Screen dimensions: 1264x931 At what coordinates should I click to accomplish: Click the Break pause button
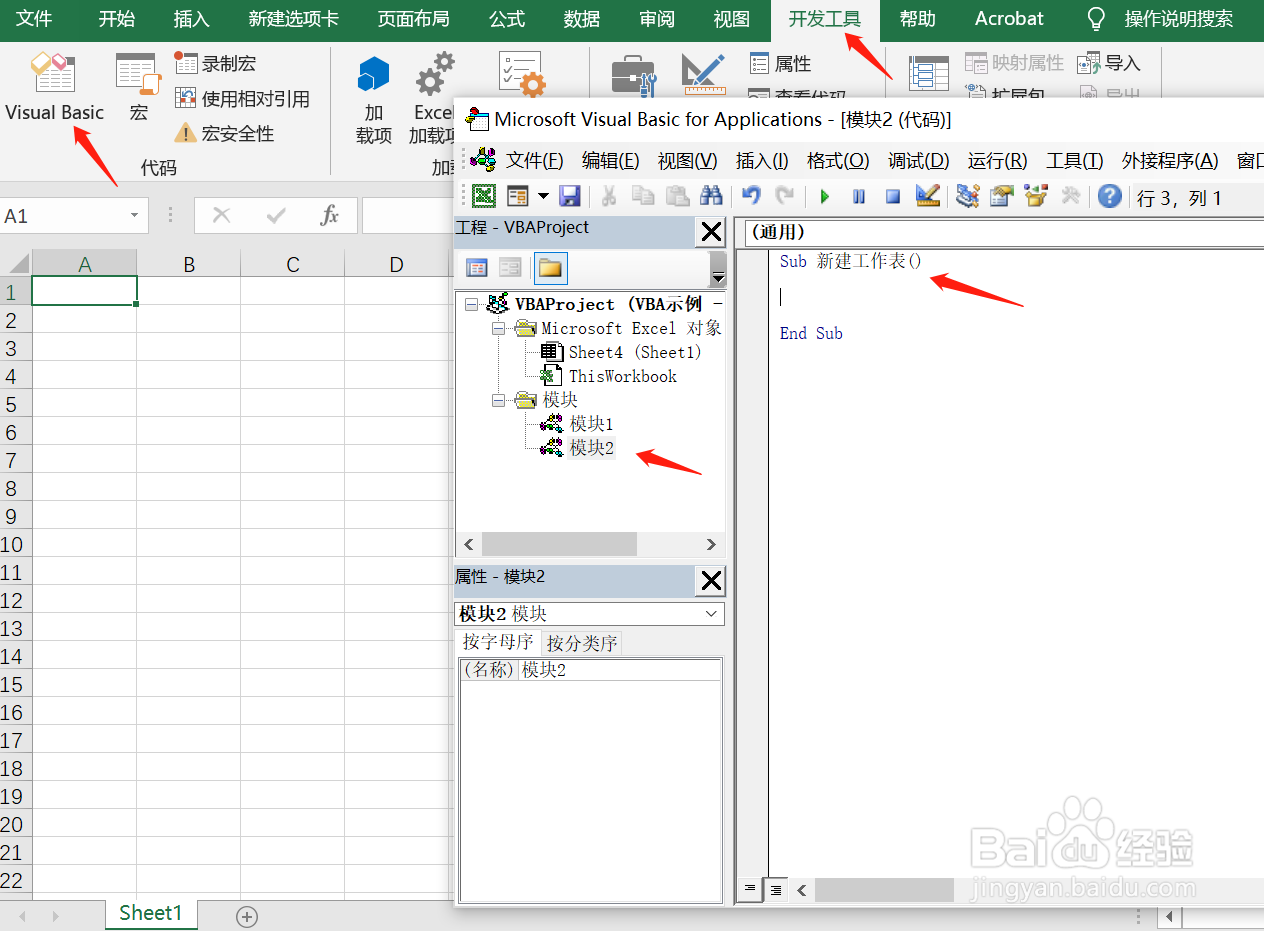859,196
